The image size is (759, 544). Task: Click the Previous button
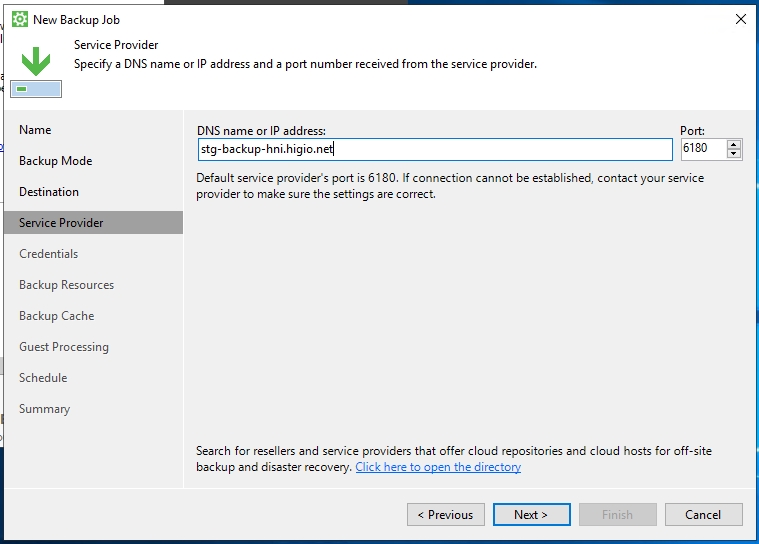click(x=446, y=515)
